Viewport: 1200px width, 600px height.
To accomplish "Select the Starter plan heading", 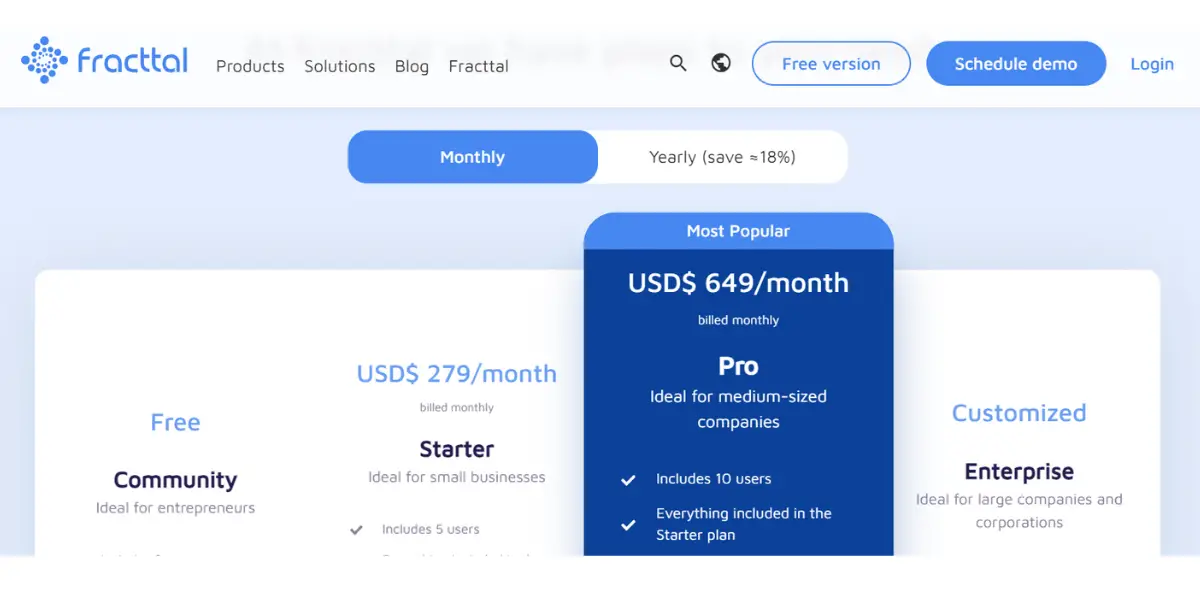I will [457, 449].
